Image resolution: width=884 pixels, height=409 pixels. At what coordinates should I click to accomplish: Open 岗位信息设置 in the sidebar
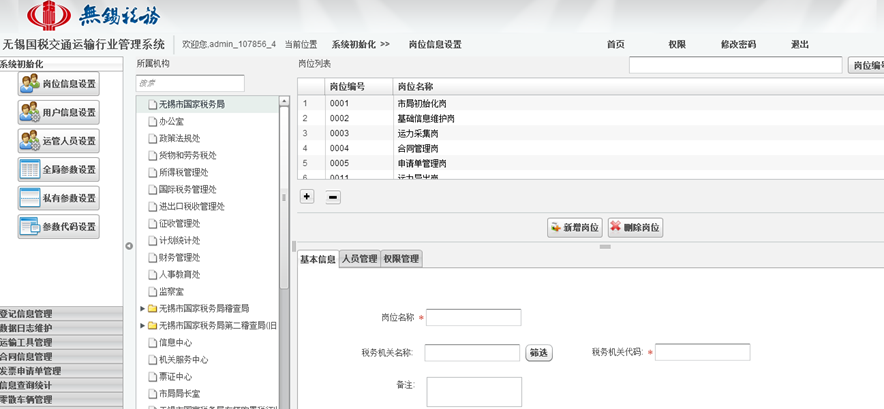coord(58,84)
